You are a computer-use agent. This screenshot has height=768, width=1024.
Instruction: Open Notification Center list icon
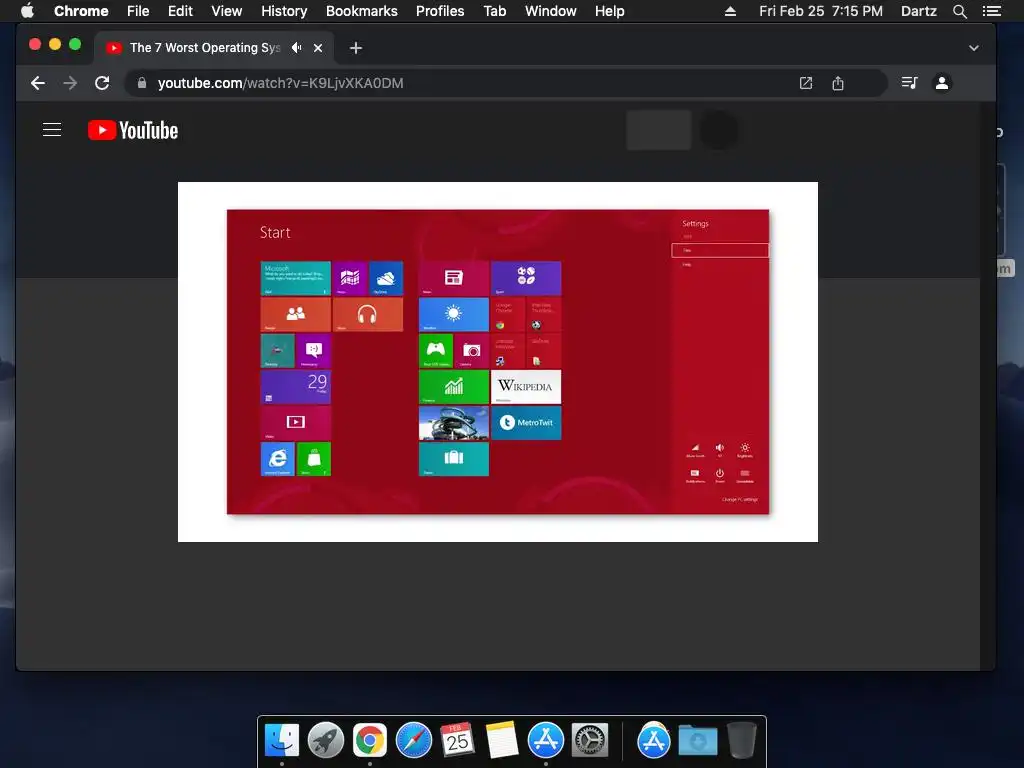point(991,11)
